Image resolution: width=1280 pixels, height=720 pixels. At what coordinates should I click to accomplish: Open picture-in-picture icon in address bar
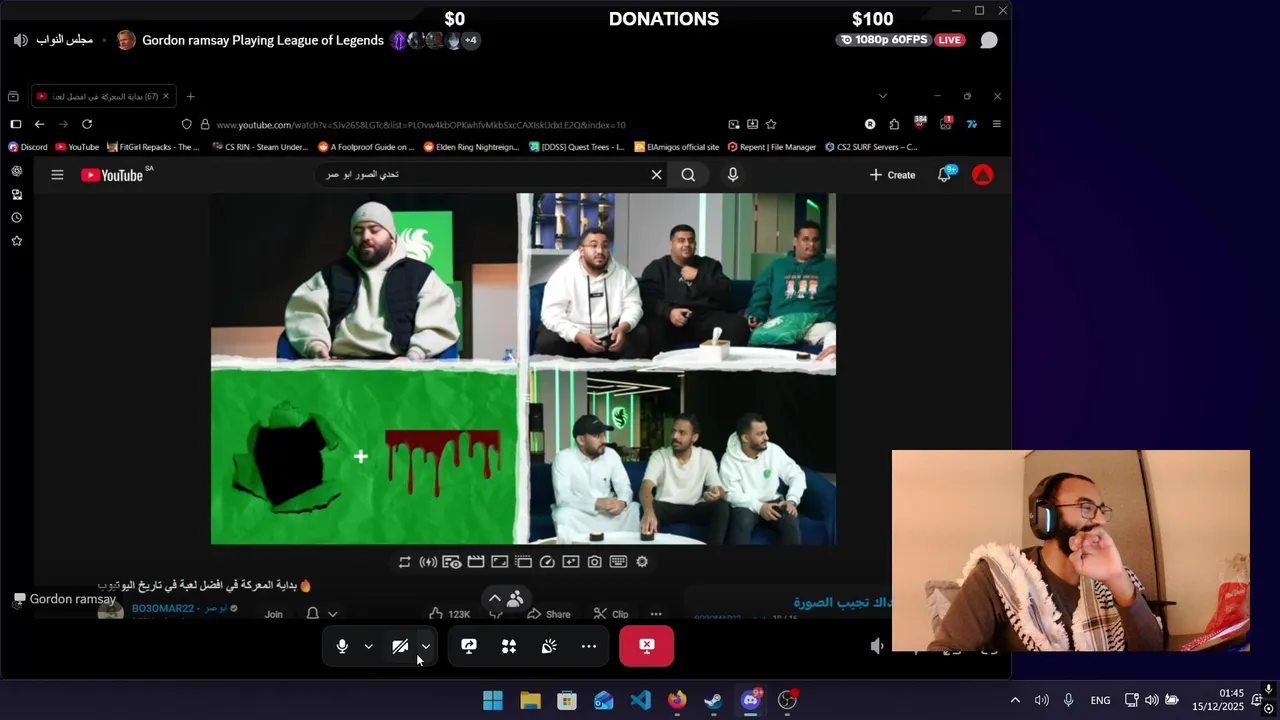(x=734, y=124)
